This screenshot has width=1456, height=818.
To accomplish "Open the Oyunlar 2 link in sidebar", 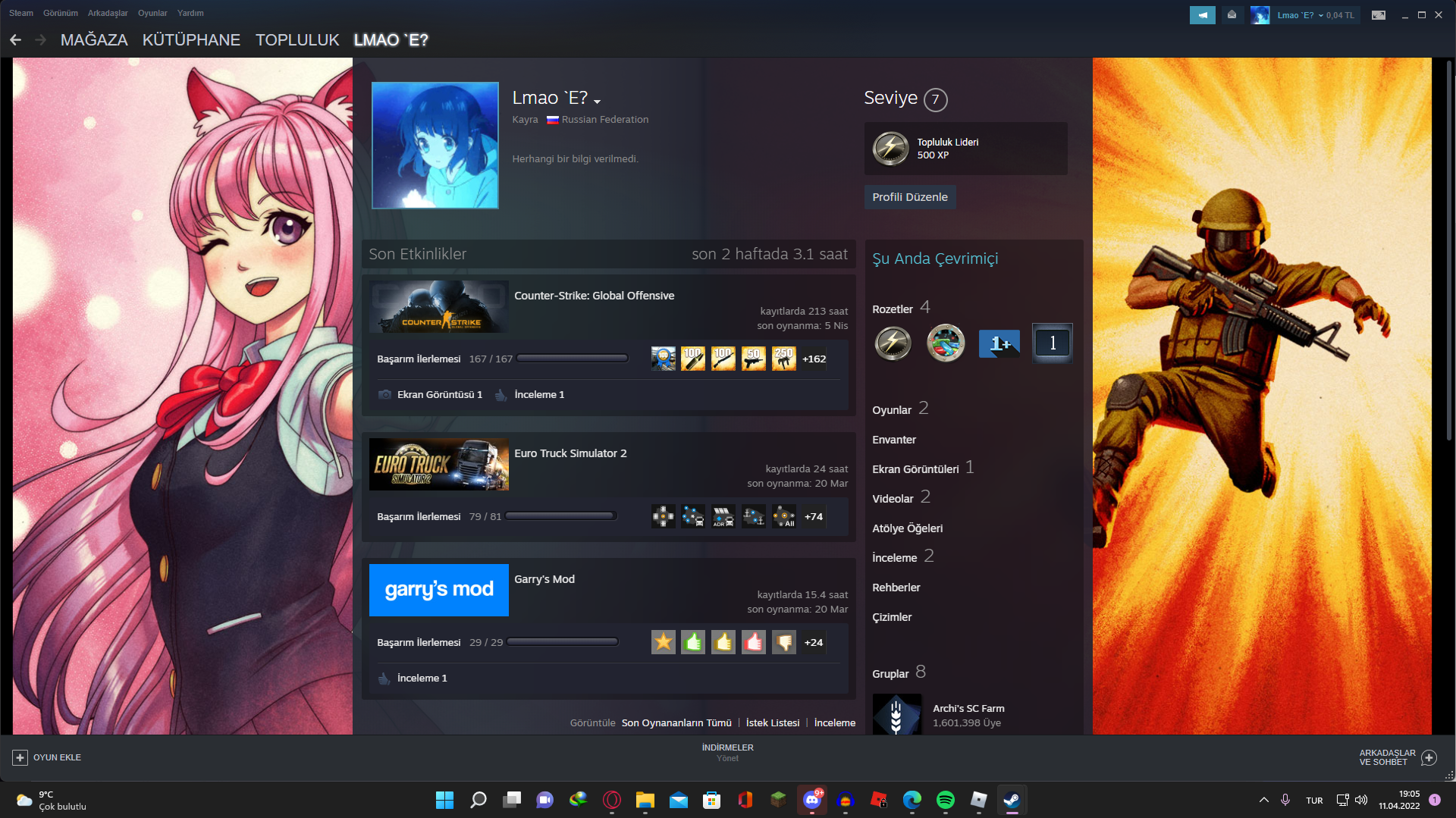I will pyautogui.click(x=900, y=409).
